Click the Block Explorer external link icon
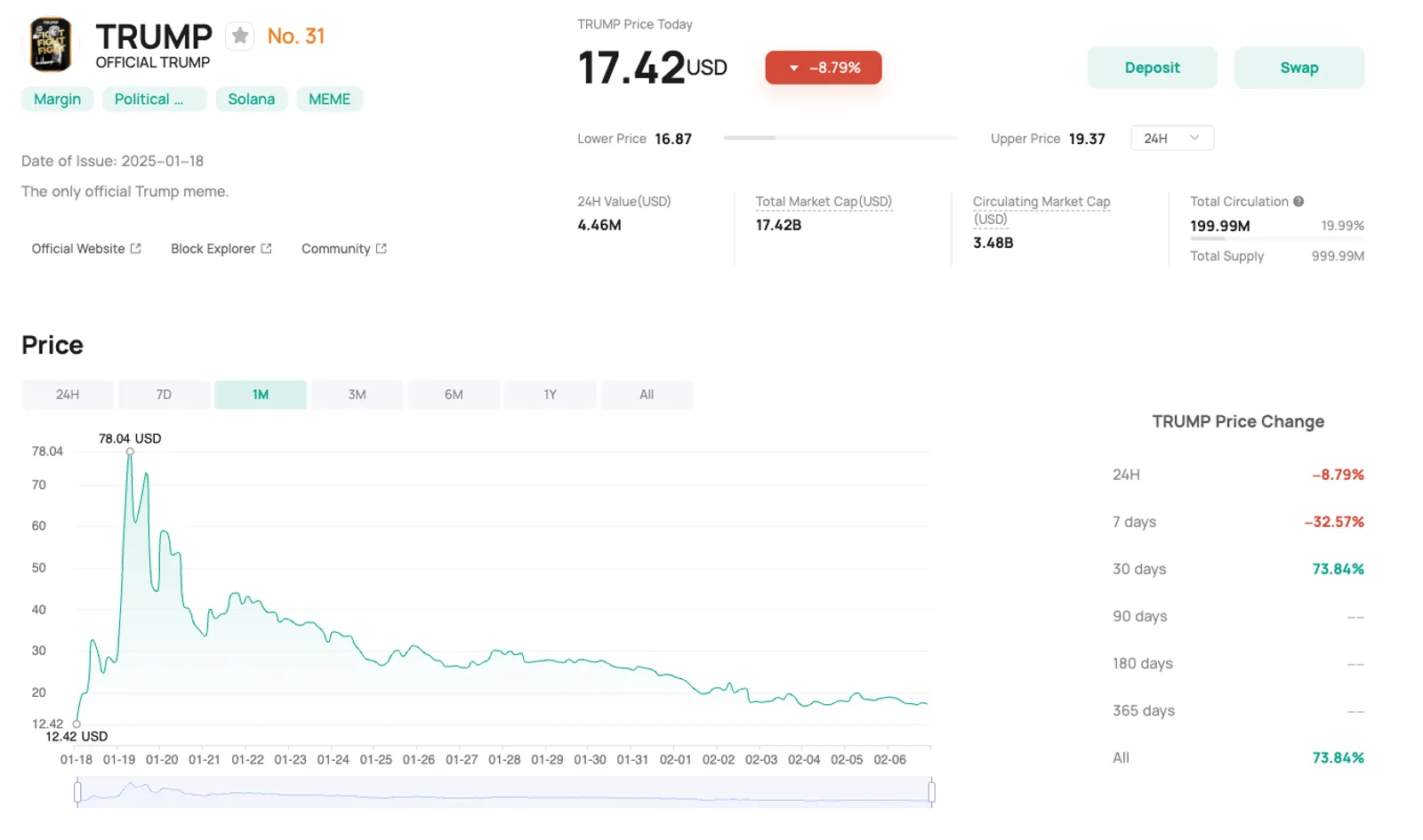This screenshot has height=840, width=1423. click(266, 249)
